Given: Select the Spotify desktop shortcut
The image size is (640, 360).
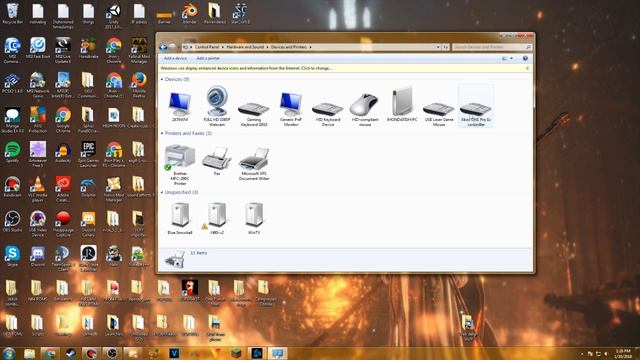Looking at the screenshot, I should pos(12,152).
